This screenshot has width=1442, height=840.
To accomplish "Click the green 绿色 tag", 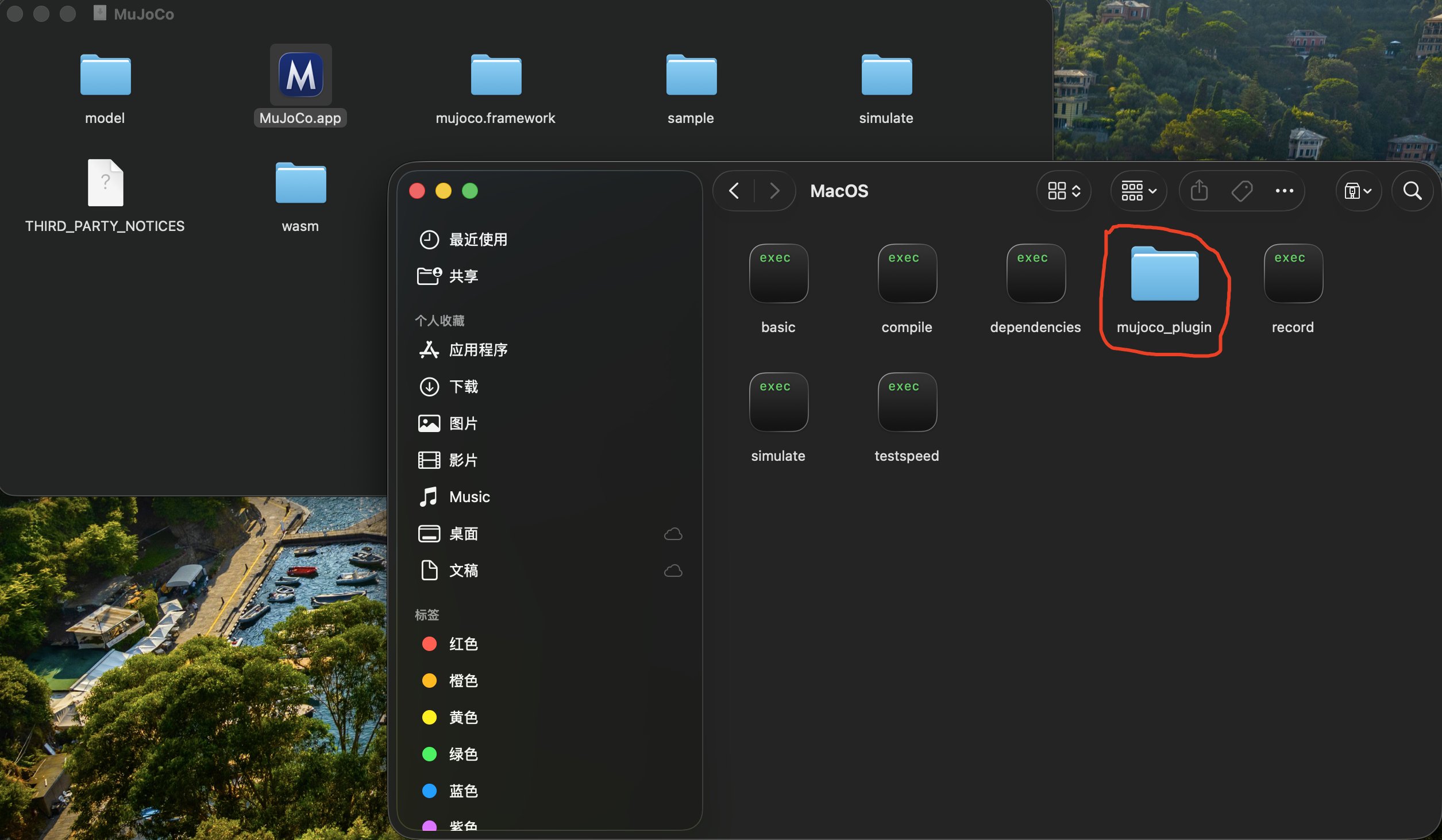I will (x=463, y=754).
